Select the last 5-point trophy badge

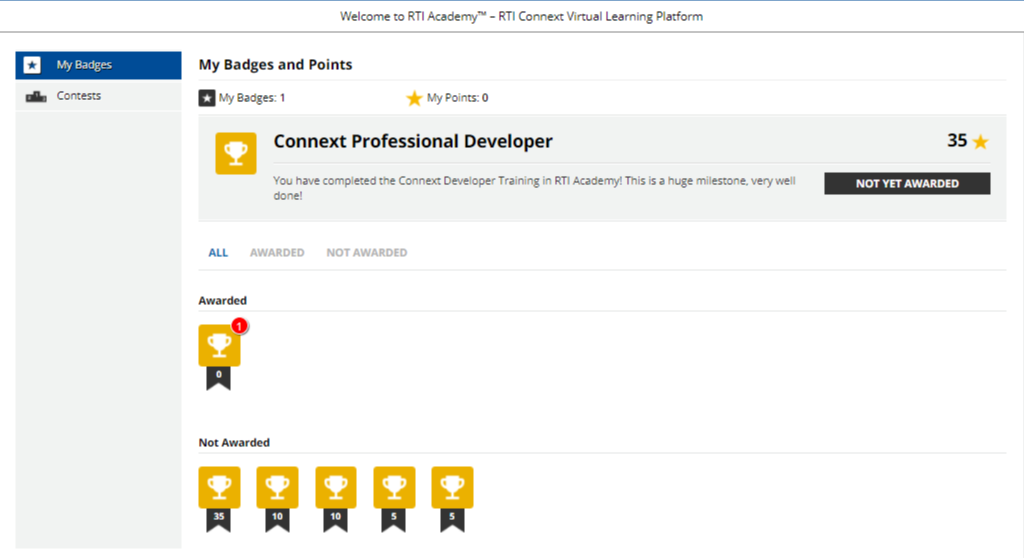point(452,489)
